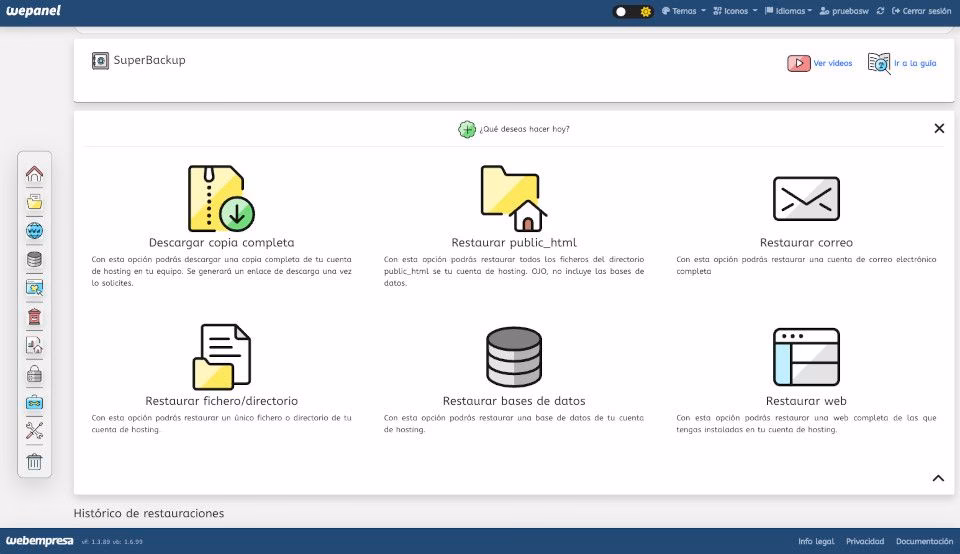
Task: Open the domains globe icon in sidebar
Action: (x=34, y=231)
